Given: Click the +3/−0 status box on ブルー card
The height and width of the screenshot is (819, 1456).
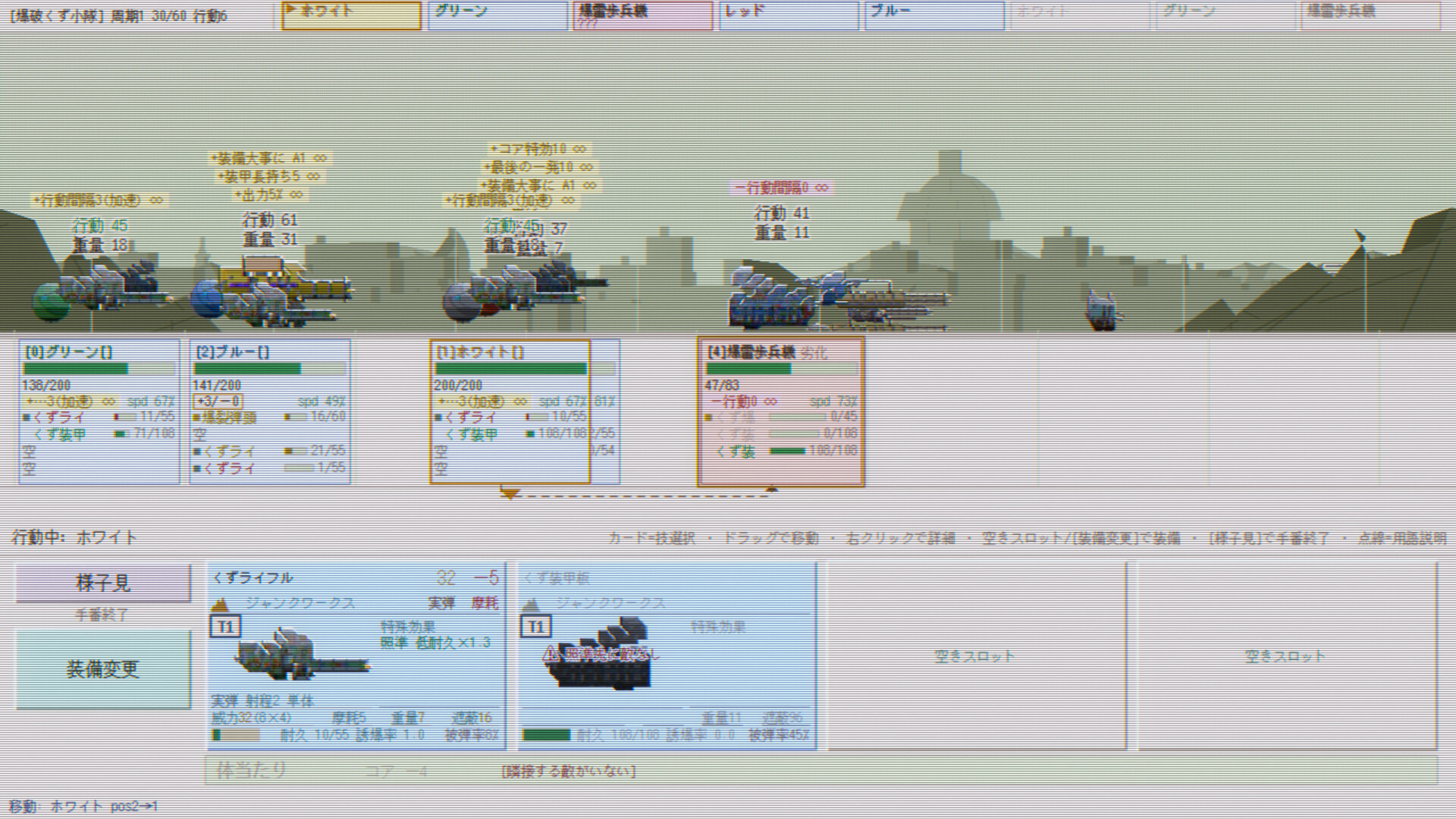Looking at the screenshot, I should (218, 401).
